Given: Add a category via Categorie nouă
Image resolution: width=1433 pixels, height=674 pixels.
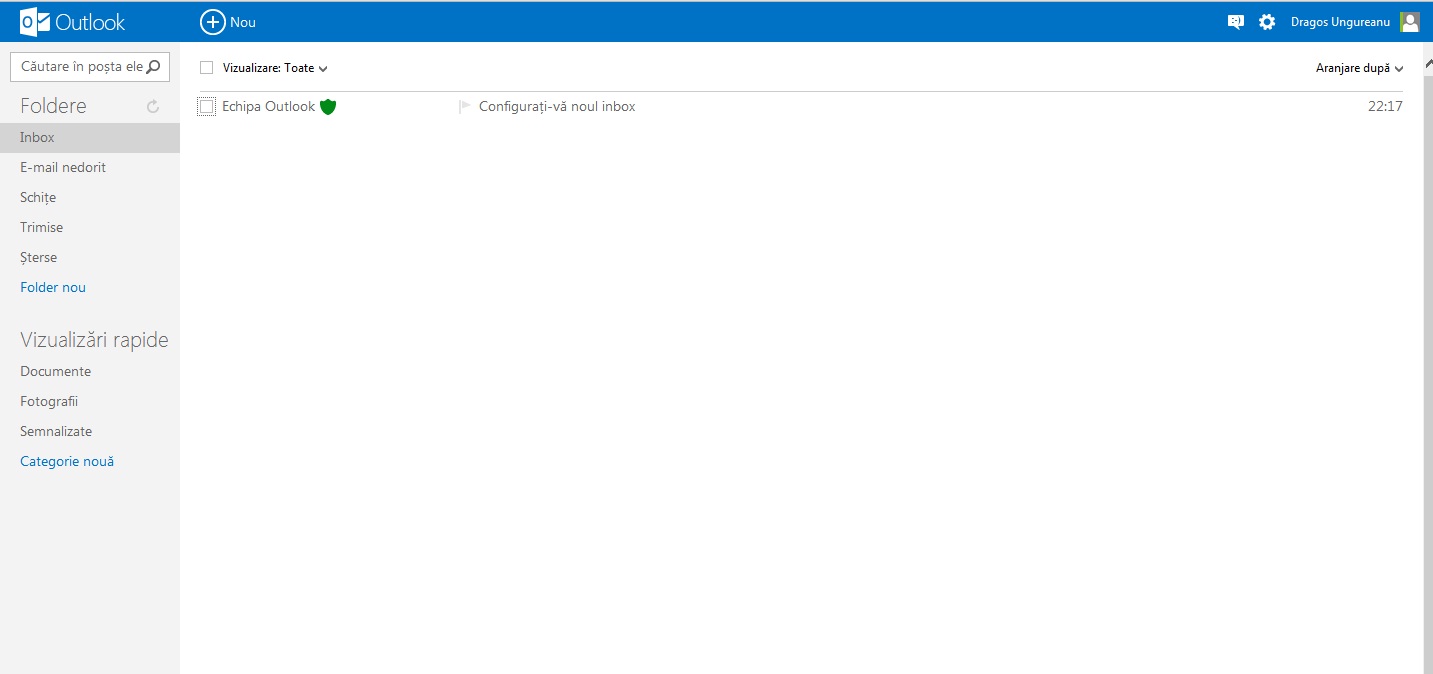Looking at the screenshot, I should tap(67, 461).
